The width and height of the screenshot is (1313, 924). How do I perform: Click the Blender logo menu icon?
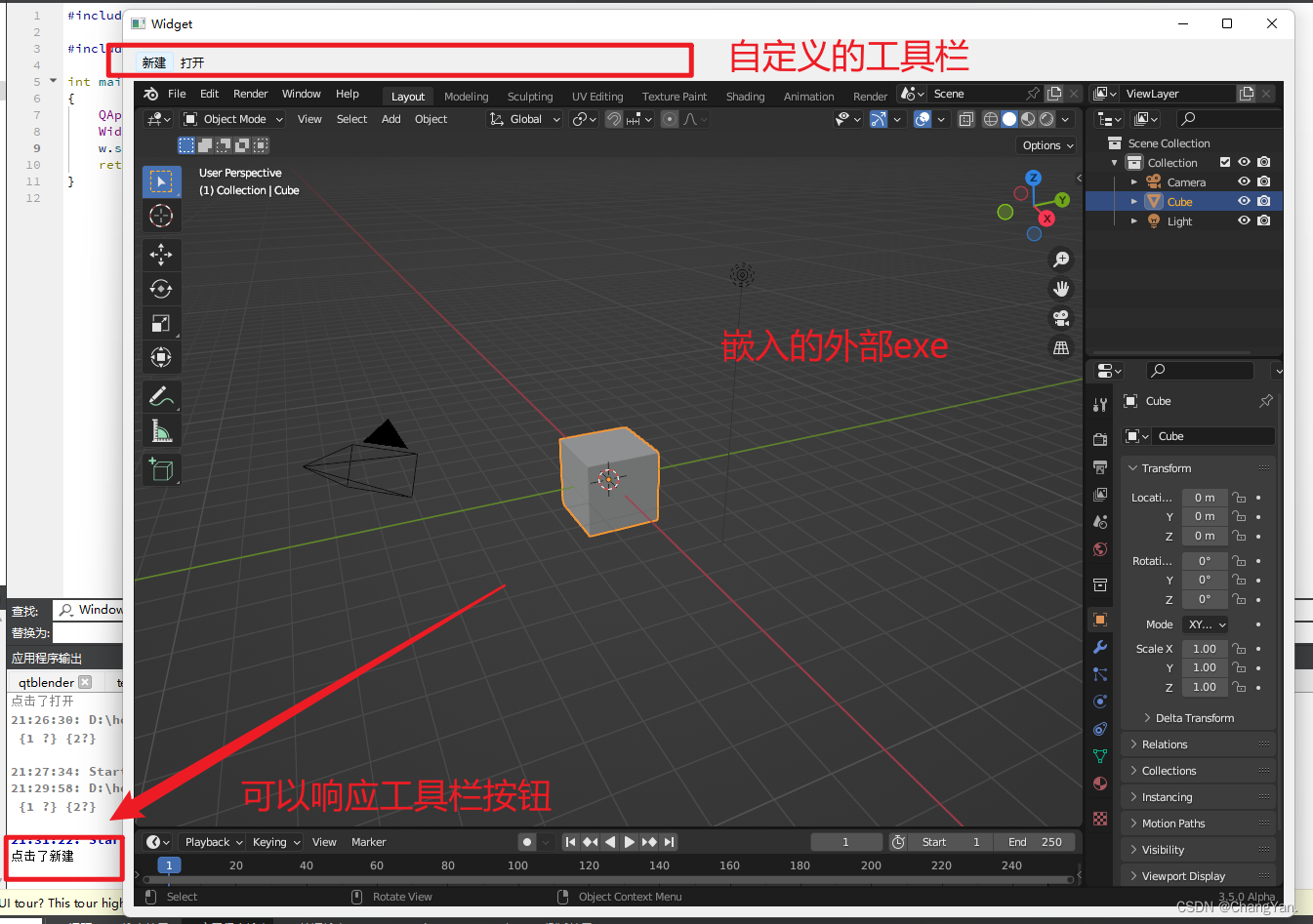(x=151, y=94)
